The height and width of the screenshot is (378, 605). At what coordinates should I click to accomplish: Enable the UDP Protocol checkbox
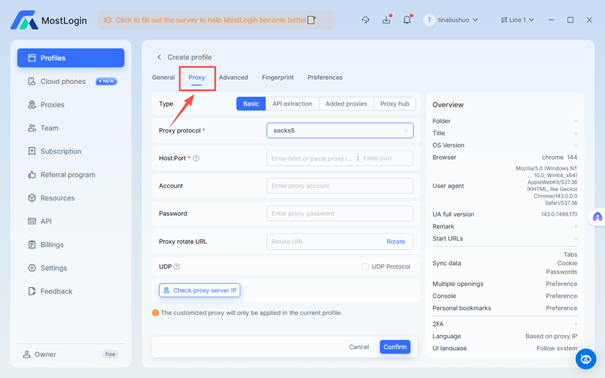point(365,267)
